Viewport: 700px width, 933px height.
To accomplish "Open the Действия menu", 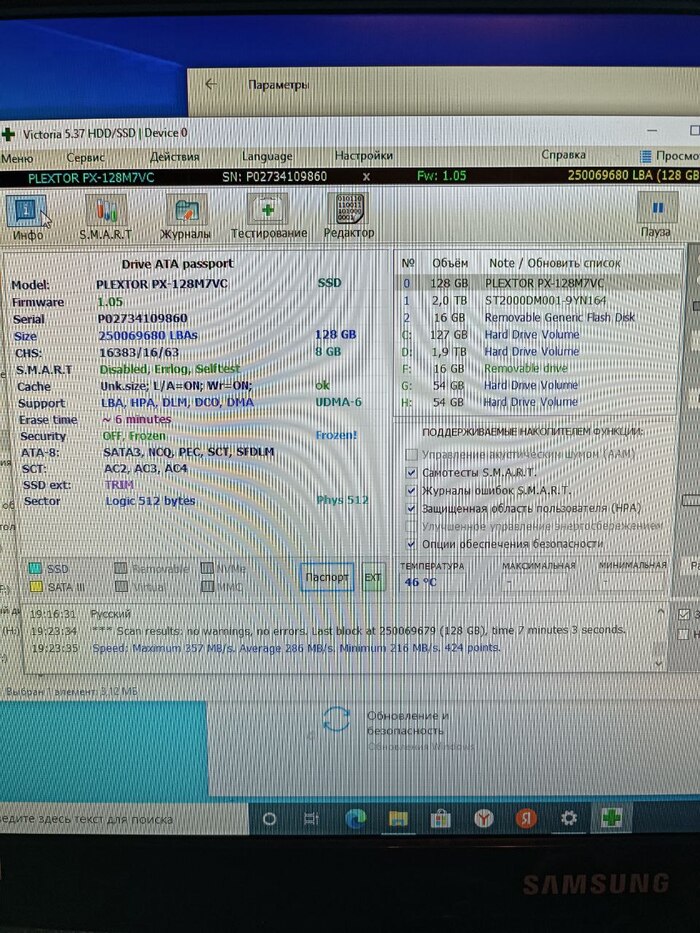I will pos(174,157).
